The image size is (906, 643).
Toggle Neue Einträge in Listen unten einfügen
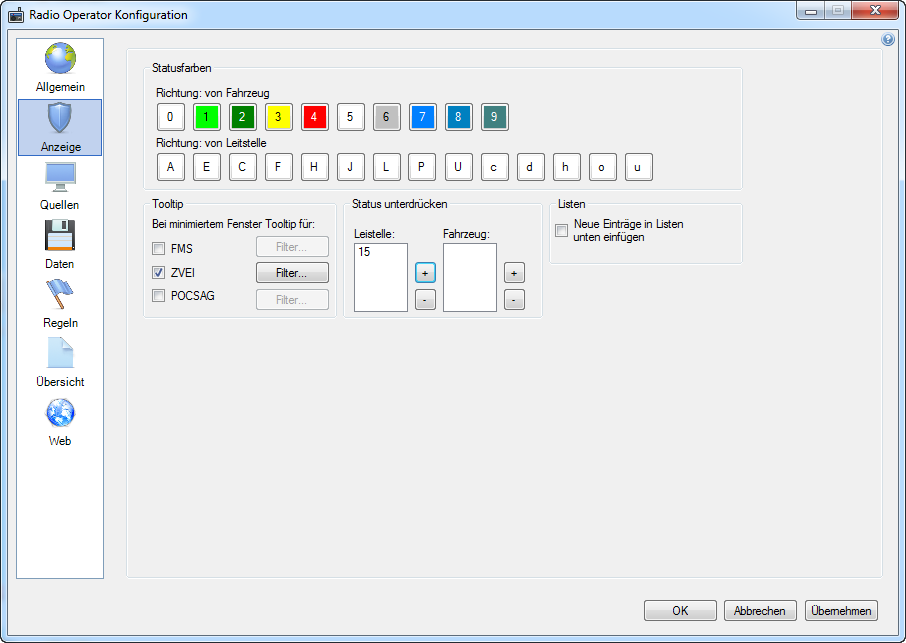tap(562, 231)
